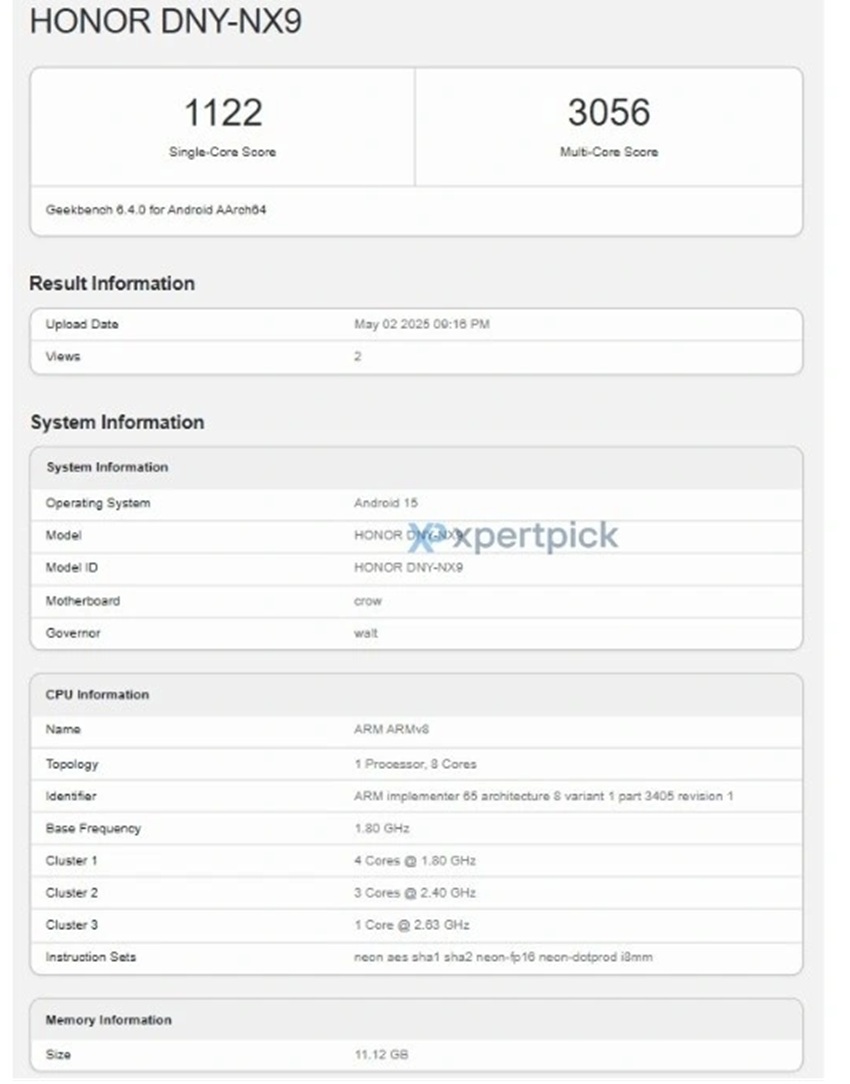The height and width of the screenshot is (1084, 850).
Task: Click the HONOR DNY-NX9 page title
Action: coord(166,21)
